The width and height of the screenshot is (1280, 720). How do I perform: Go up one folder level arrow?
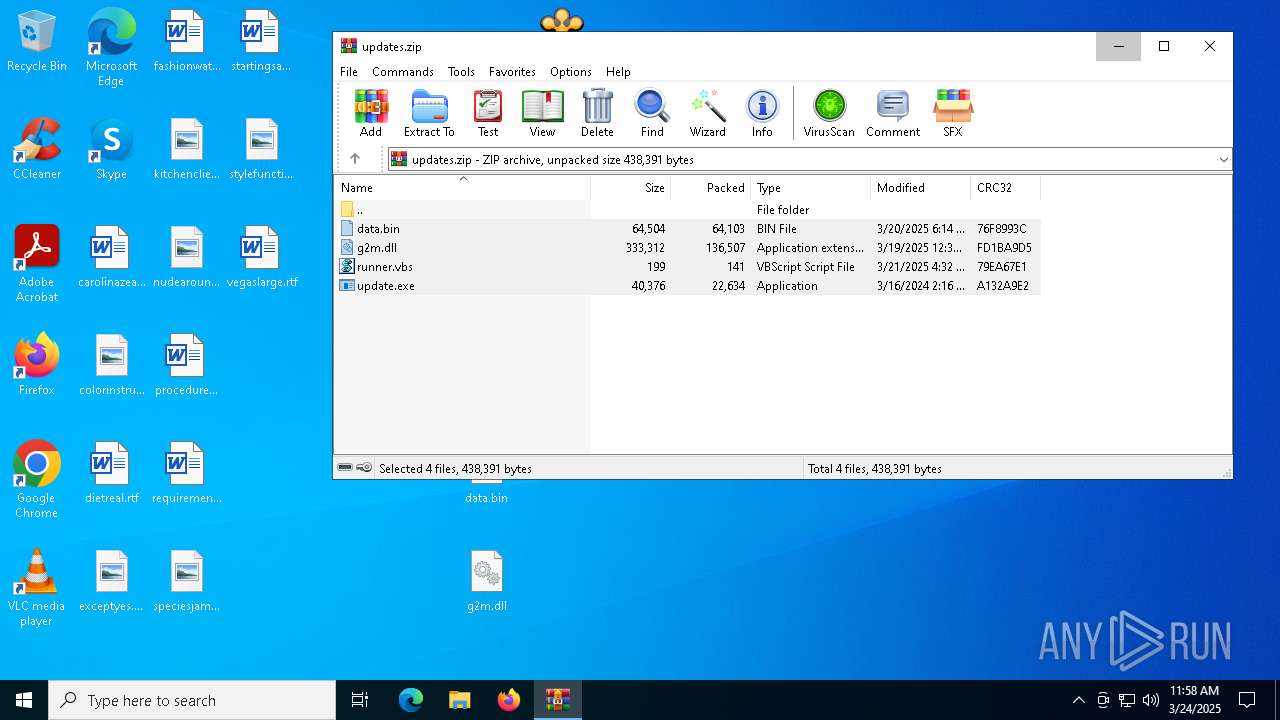355,159
